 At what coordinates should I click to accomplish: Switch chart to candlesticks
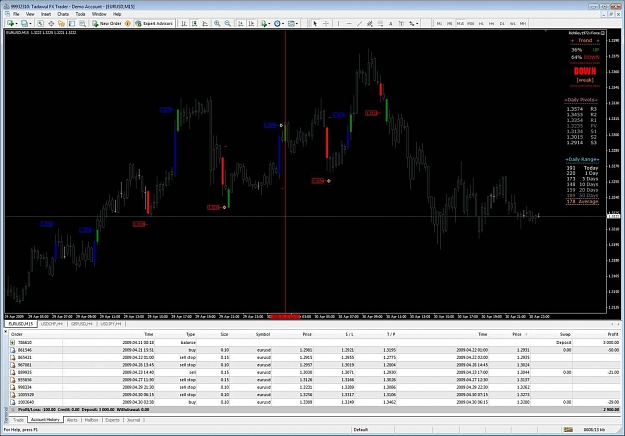195,24
